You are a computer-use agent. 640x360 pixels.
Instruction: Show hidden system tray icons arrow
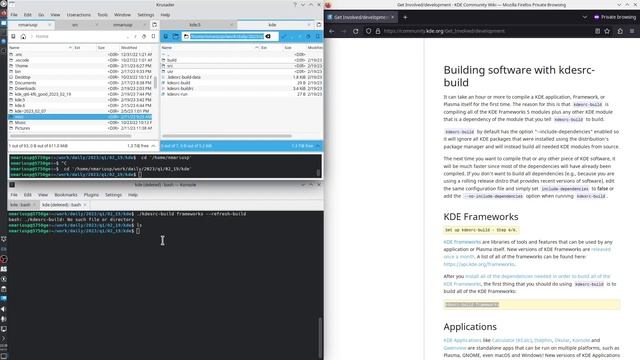coord(4,338)
